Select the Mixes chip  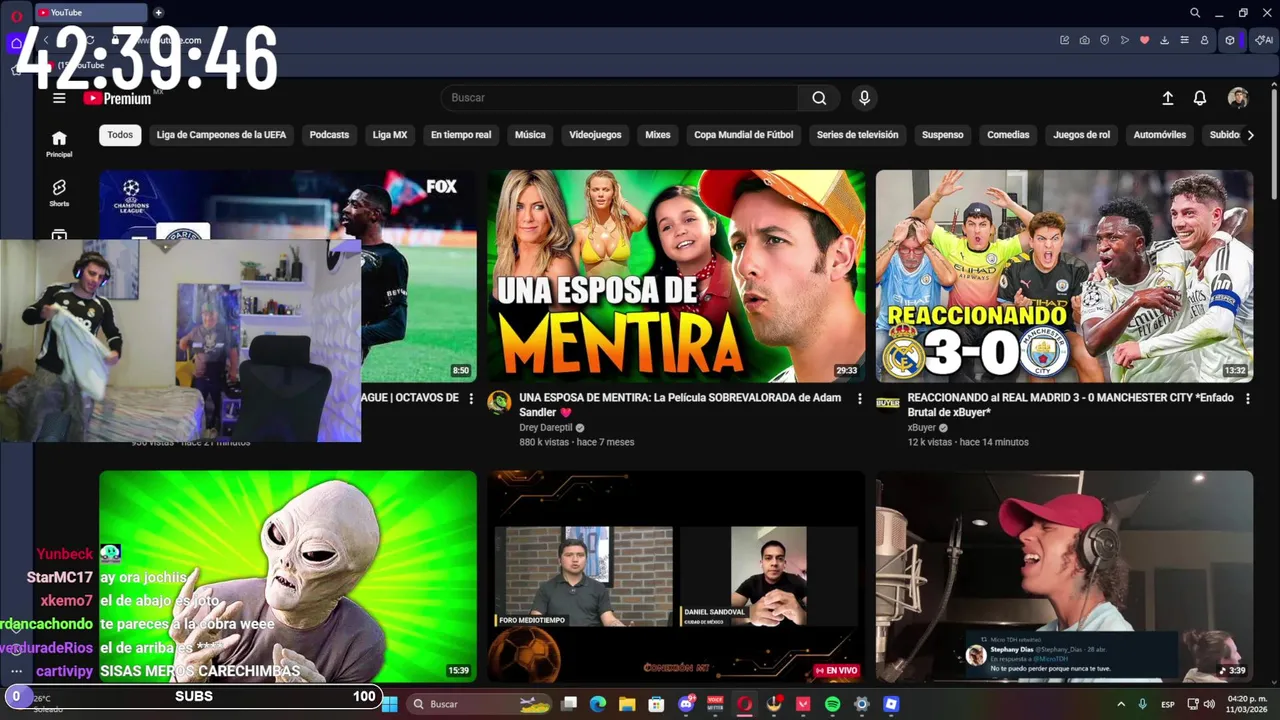pos(658,135)
